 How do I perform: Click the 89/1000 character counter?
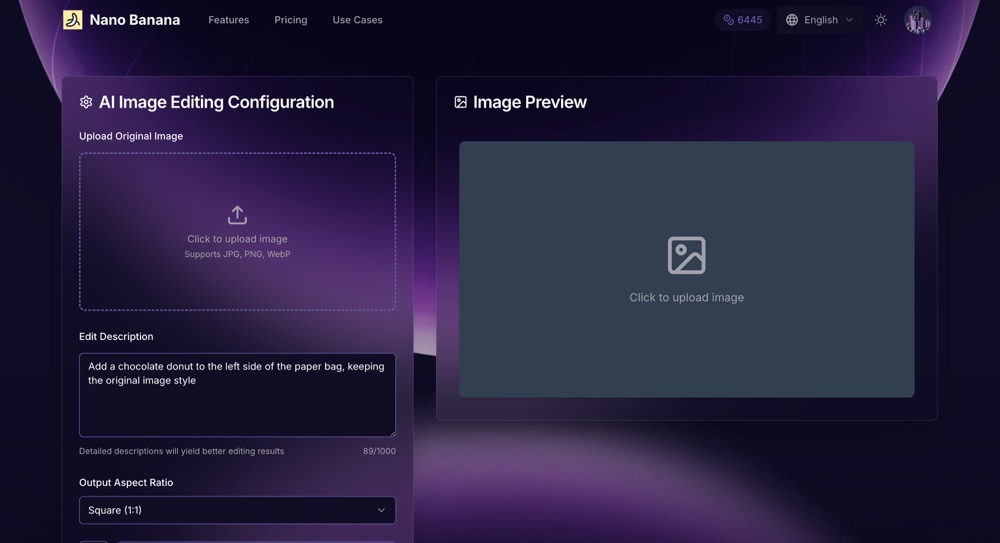(379, 451)
